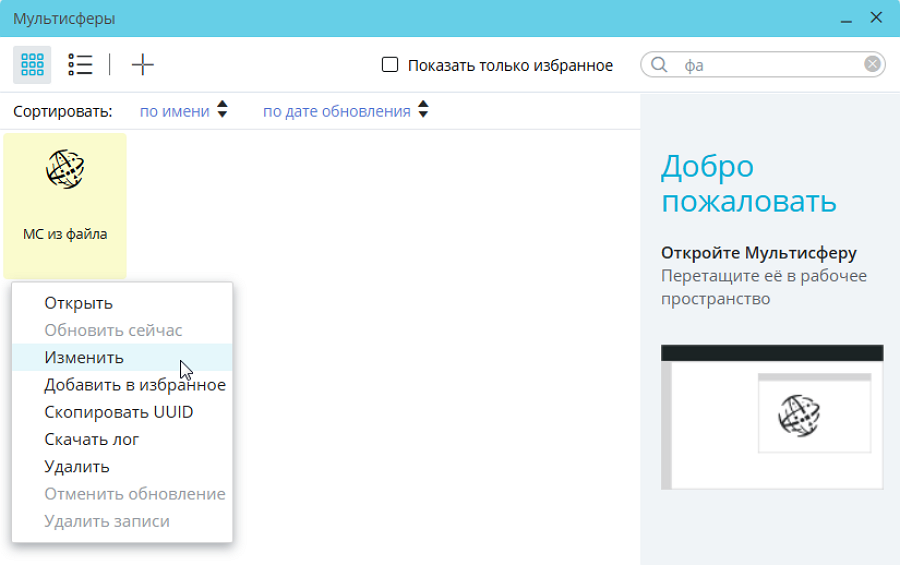Select Удалить in the context menu
900x565 pixels.
[77, 466]
